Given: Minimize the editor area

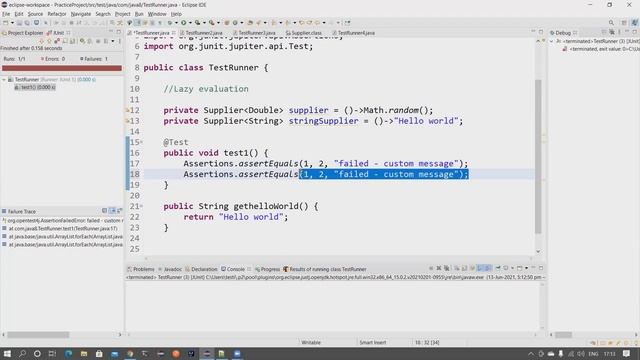Looking at the screenshot, I should tap(533, 32).
